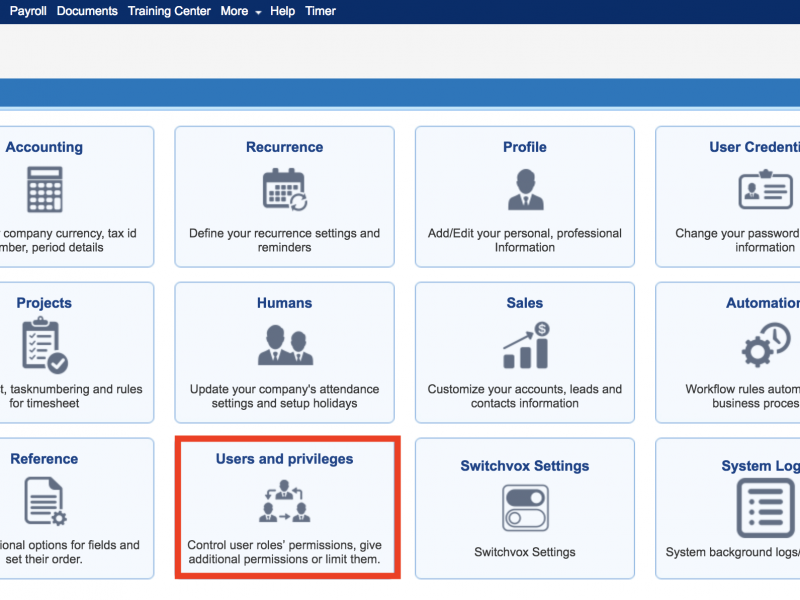Image resolution: width=800 pixels, height=600 pixels.
Task: Click the 'Switchvox Settings' description text below icon
Action: [x=525, y=552]
